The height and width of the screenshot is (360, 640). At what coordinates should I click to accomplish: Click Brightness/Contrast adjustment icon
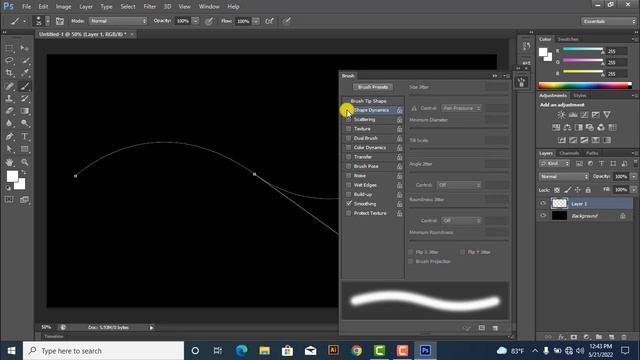coord(562,115)
